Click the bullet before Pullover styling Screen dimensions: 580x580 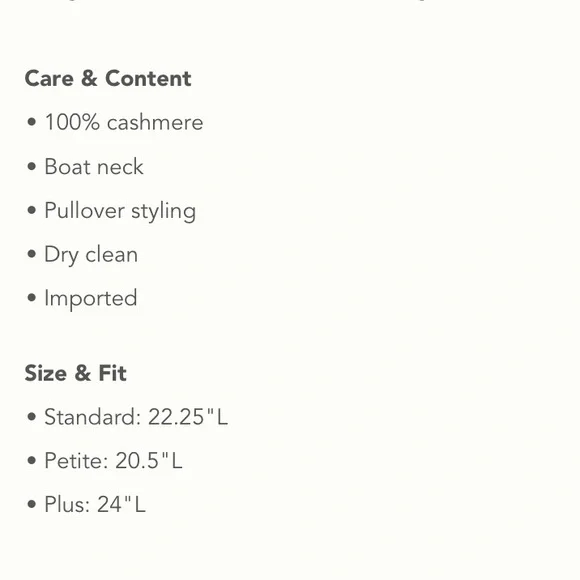pos(32,210)
